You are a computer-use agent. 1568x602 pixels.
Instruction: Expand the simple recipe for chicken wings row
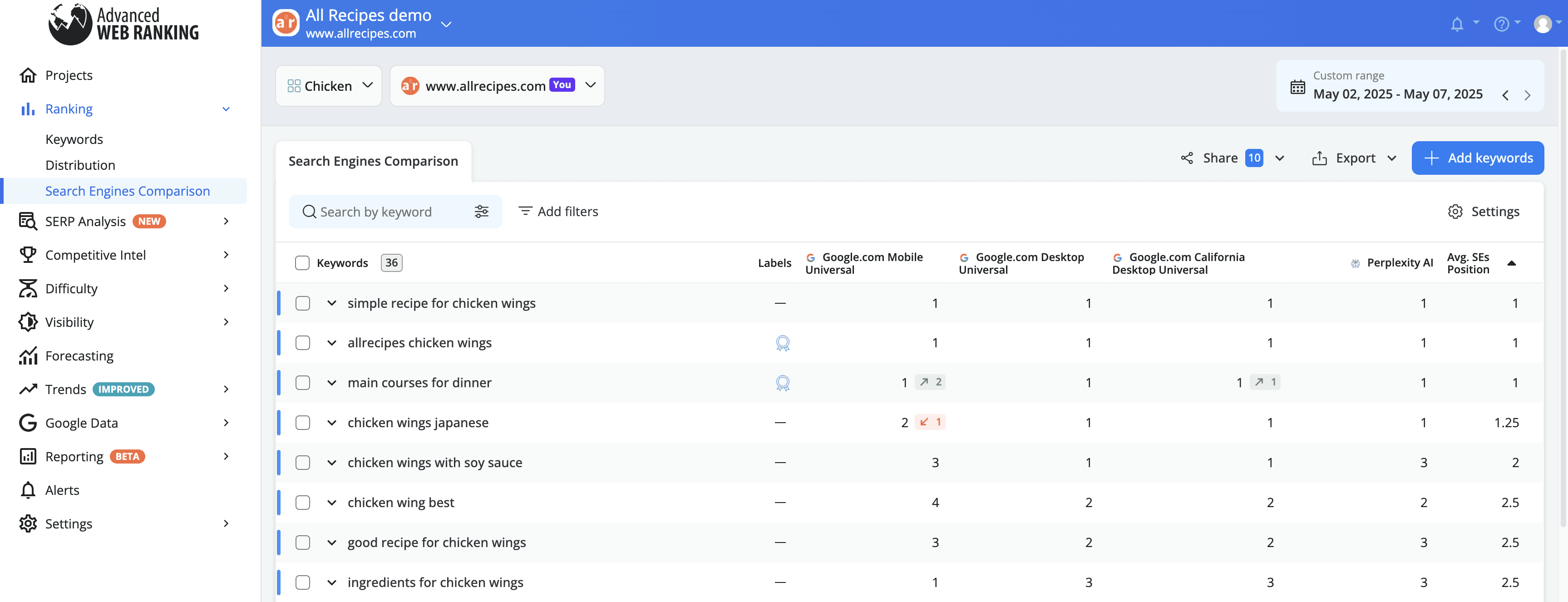[332, 303]
